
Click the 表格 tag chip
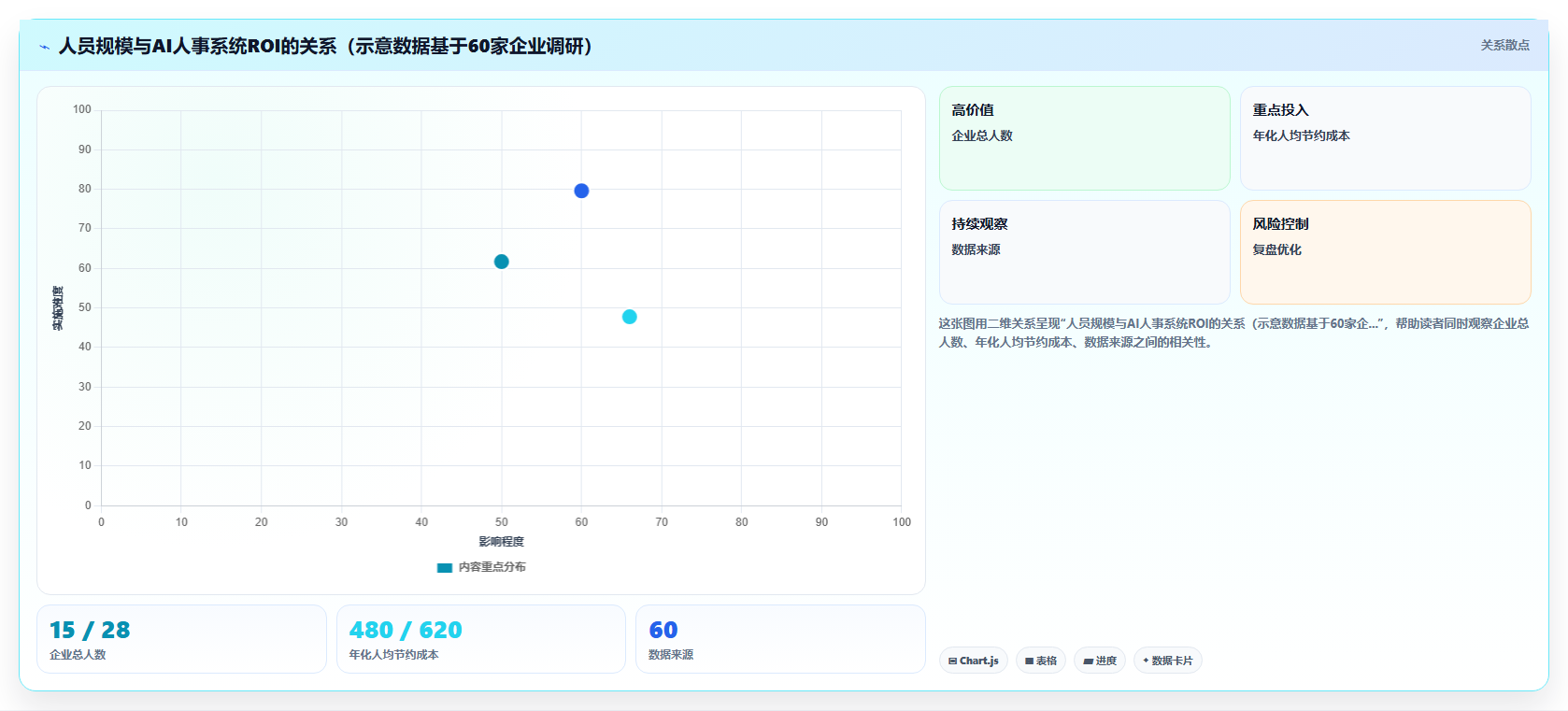tap(1041, 661)
